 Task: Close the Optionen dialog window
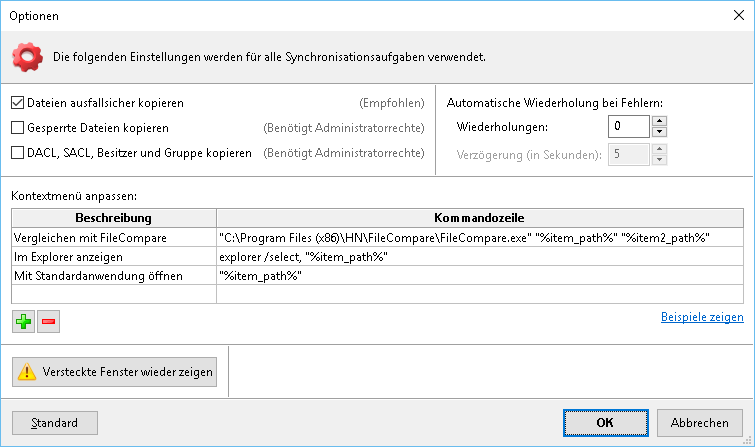(739, 15)
